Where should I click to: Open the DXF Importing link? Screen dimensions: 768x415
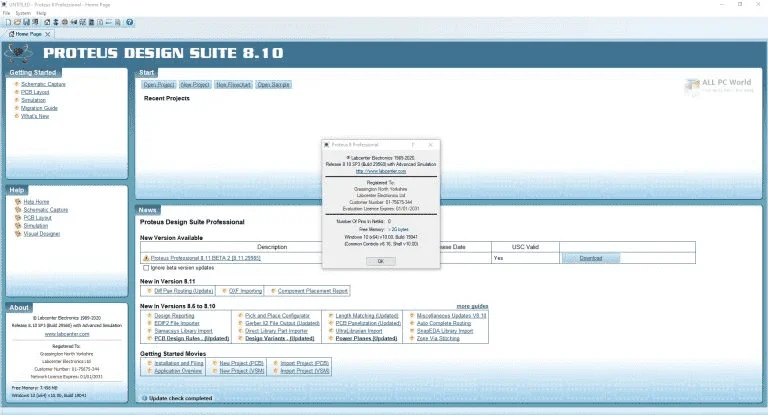[245, 291]
